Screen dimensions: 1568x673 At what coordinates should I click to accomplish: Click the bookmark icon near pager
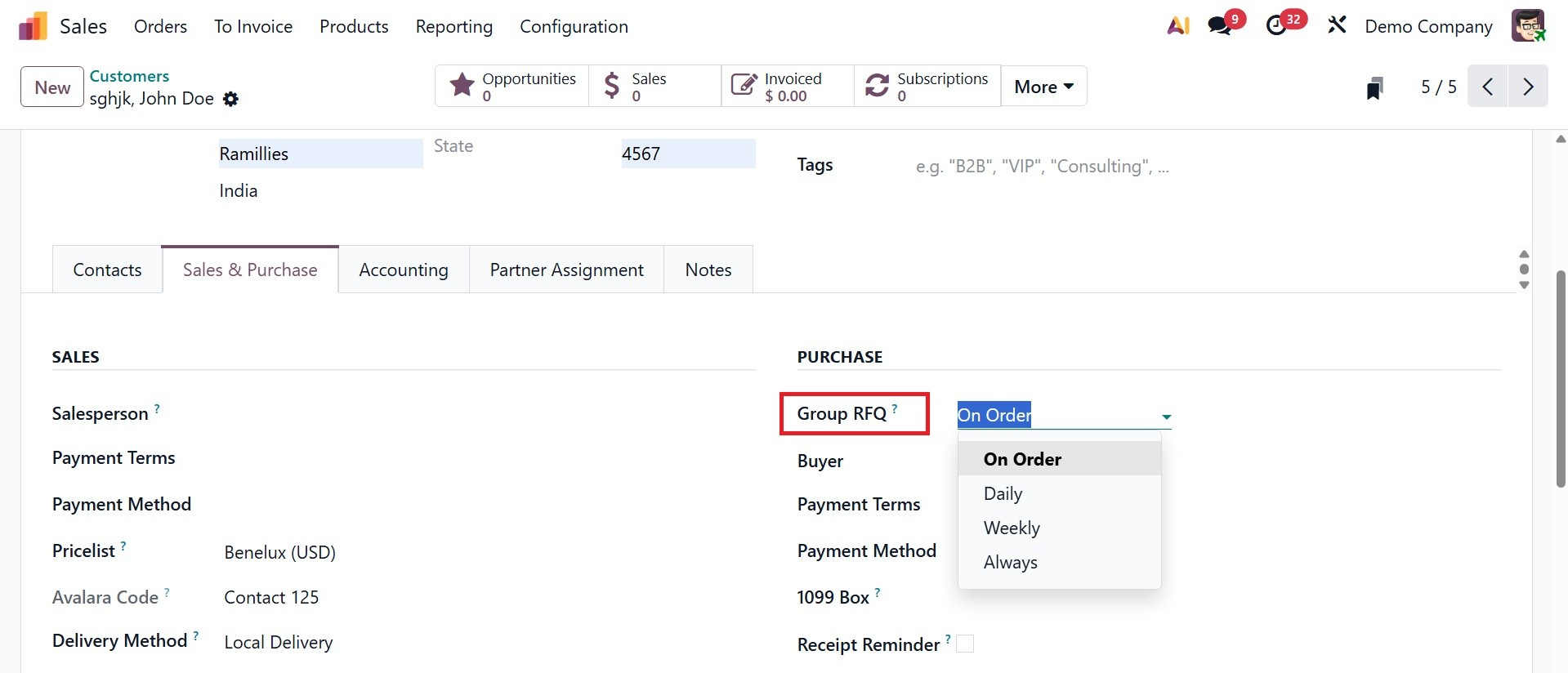point(1374,87)
